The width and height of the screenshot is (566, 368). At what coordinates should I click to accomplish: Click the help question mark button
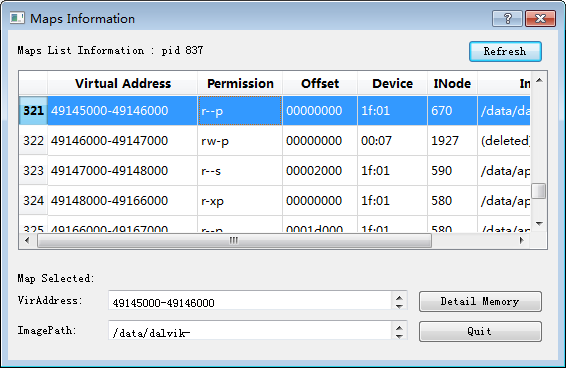tap(507, 18)
